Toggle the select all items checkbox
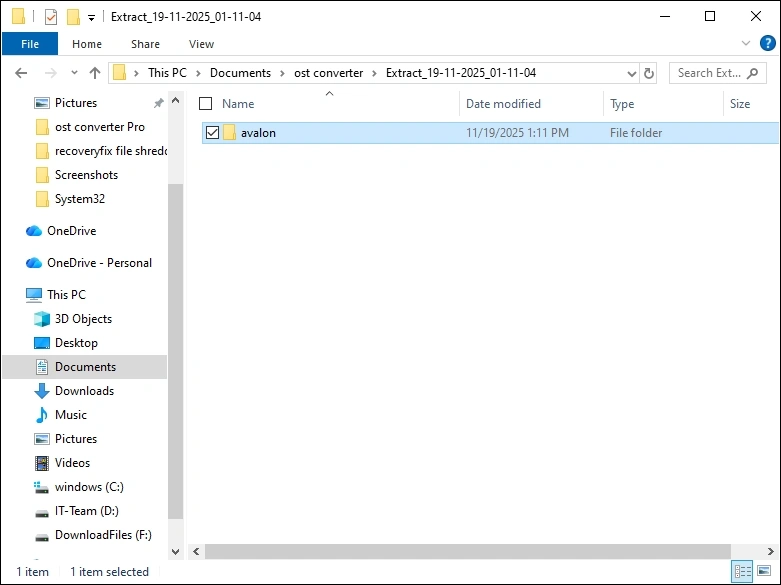 tap(206, 104)
